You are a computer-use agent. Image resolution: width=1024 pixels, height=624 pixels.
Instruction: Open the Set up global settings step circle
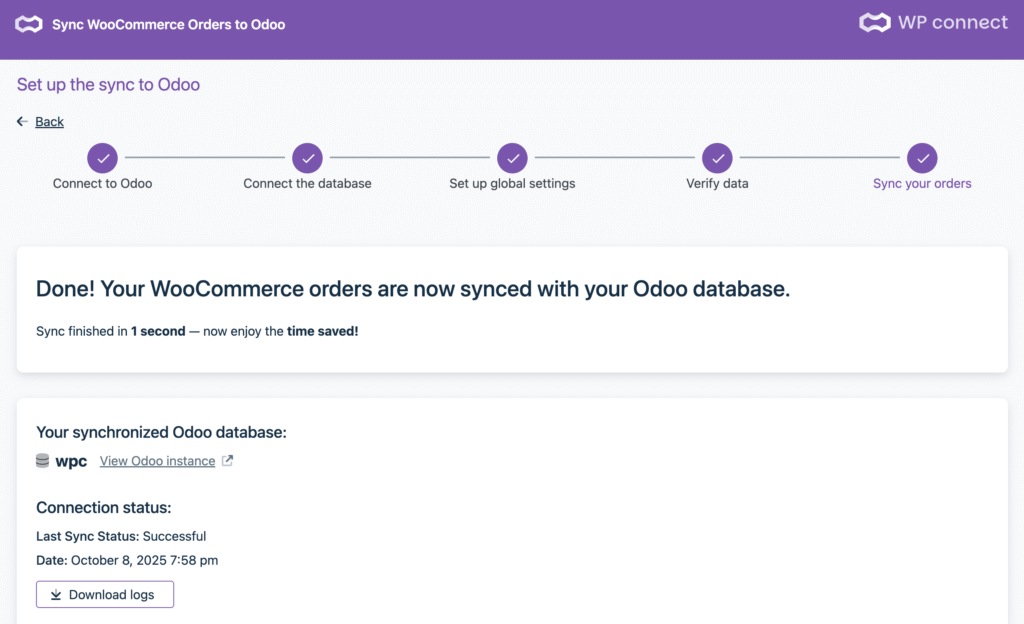[x=512, y=157]
